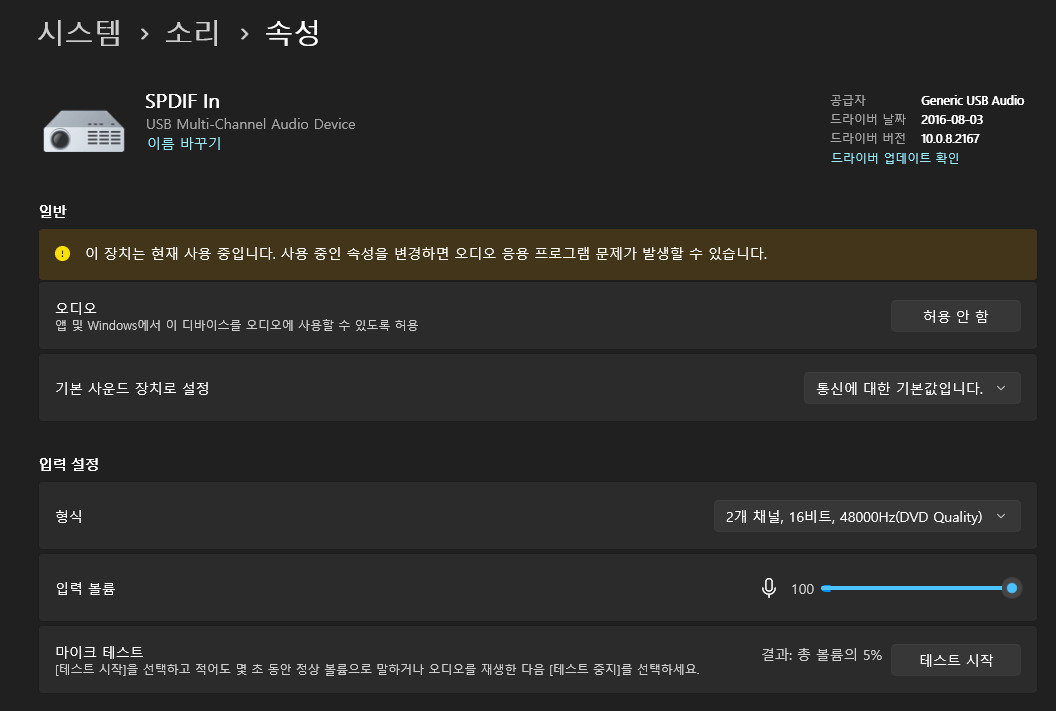Click the driver date 2016-08-03
The height and width of the screenshot is (711, 1056).
tap(952, 119)
